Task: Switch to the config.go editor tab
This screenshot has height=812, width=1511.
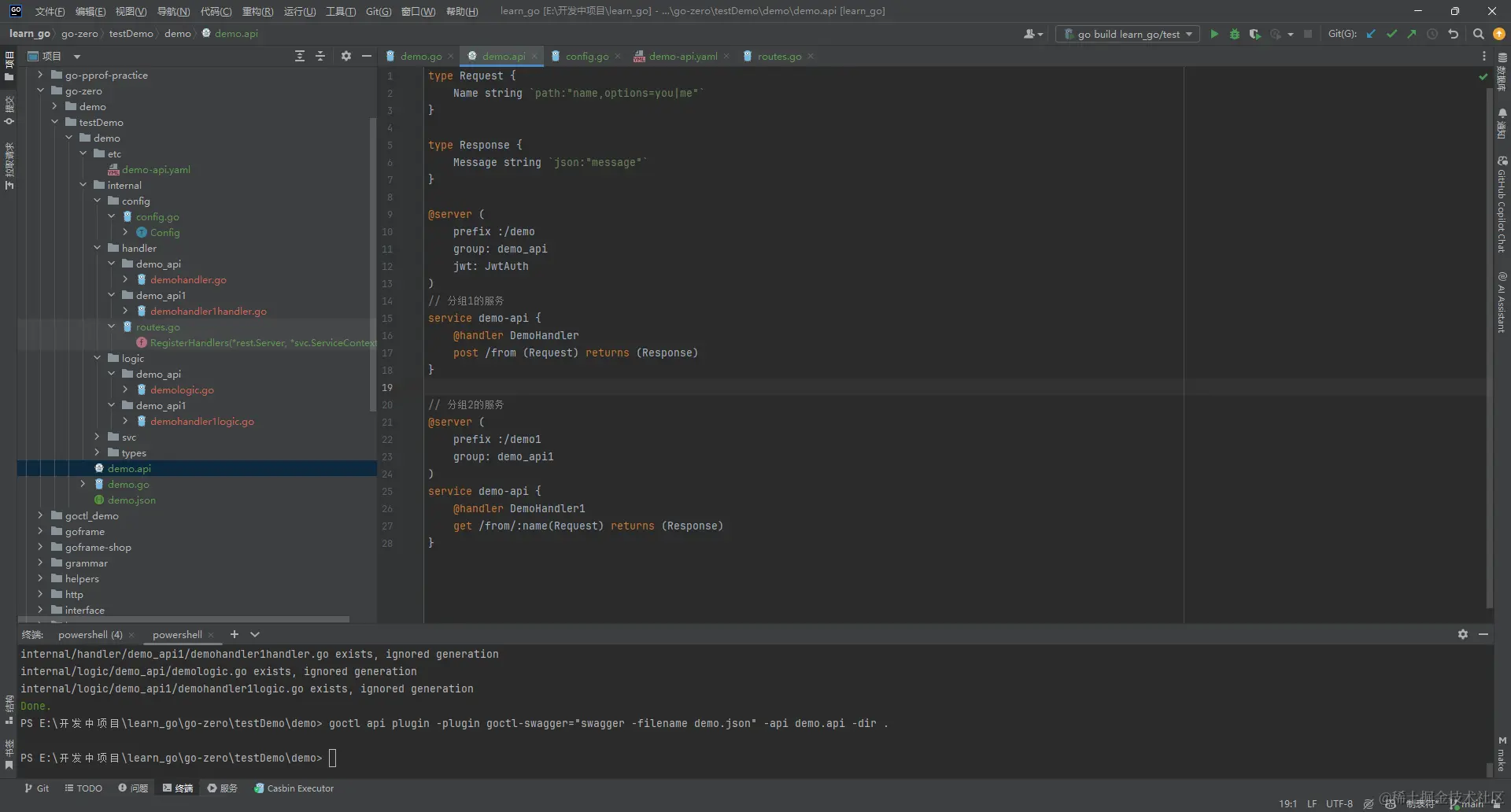Action: tap(586, 56)
